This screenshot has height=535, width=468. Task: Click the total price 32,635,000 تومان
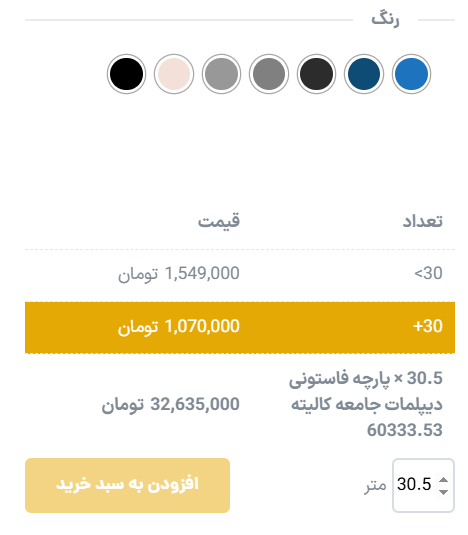coord(171,405)
